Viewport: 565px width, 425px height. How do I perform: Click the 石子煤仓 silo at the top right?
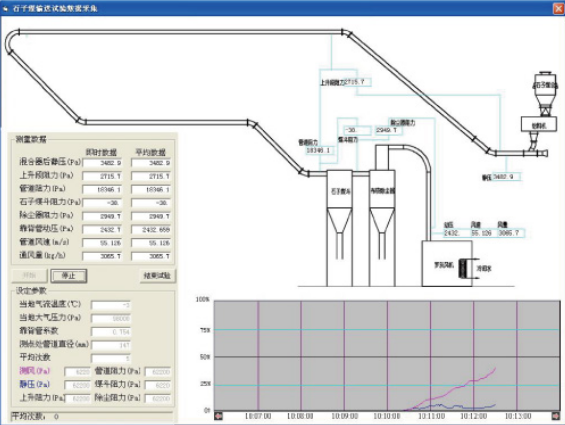[545, 93]
